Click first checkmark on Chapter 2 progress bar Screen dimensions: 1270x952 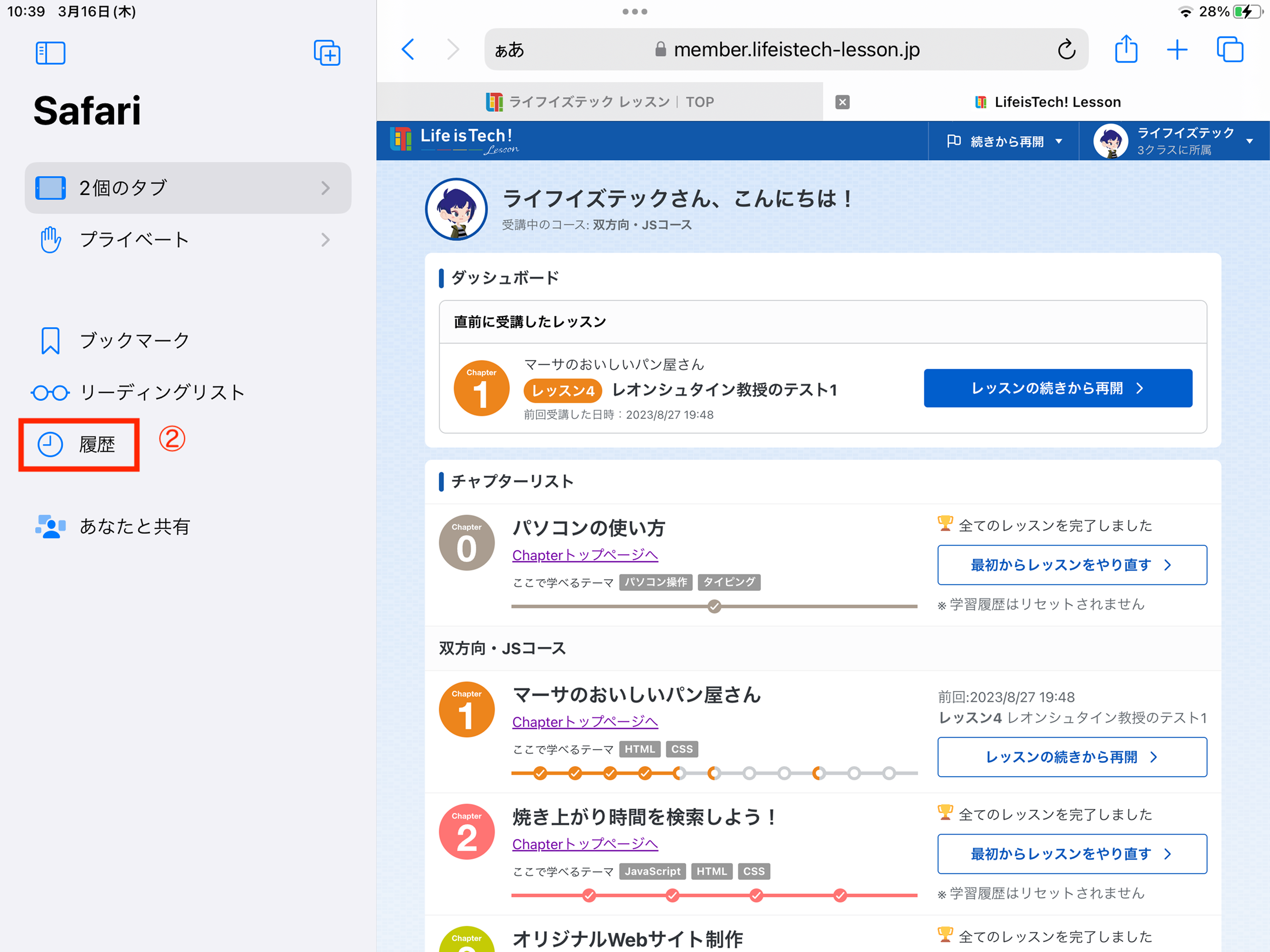pyautogui.click(x=588, y=895)
